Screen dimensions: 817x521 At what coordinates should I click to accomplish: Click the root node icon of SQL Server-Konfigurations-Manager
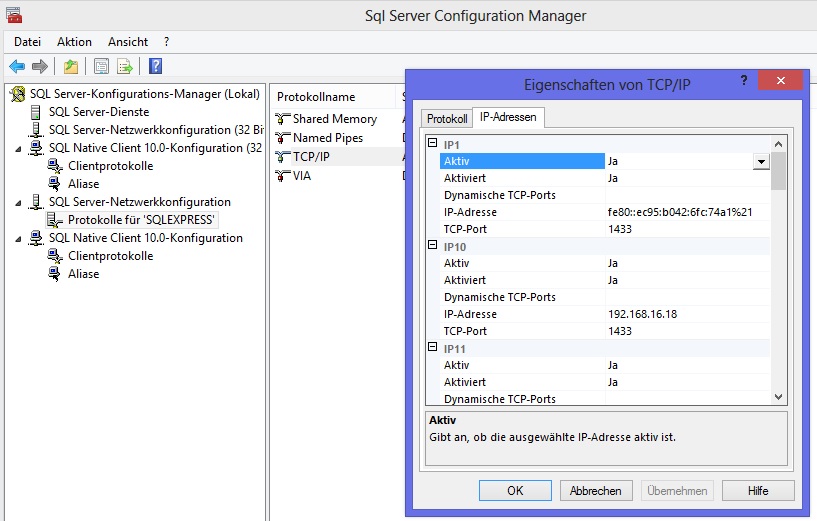tap(18, 94)
